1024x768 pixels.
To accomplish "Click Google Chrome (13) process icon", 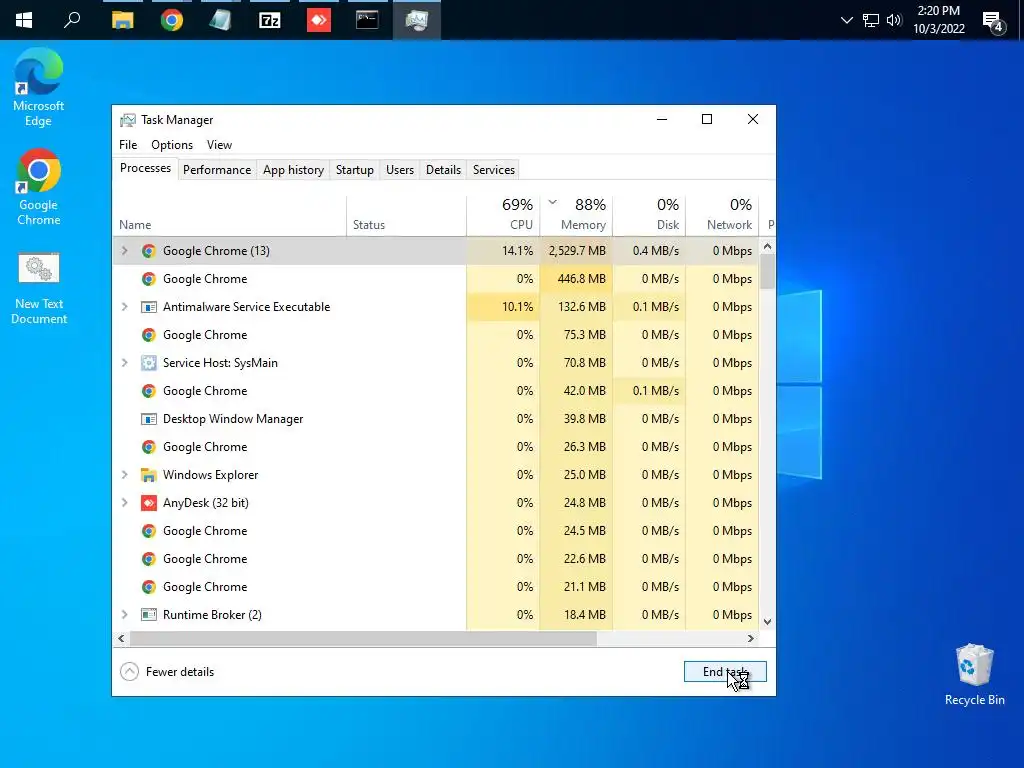I will pyautogui.click(x=149, y=251).
